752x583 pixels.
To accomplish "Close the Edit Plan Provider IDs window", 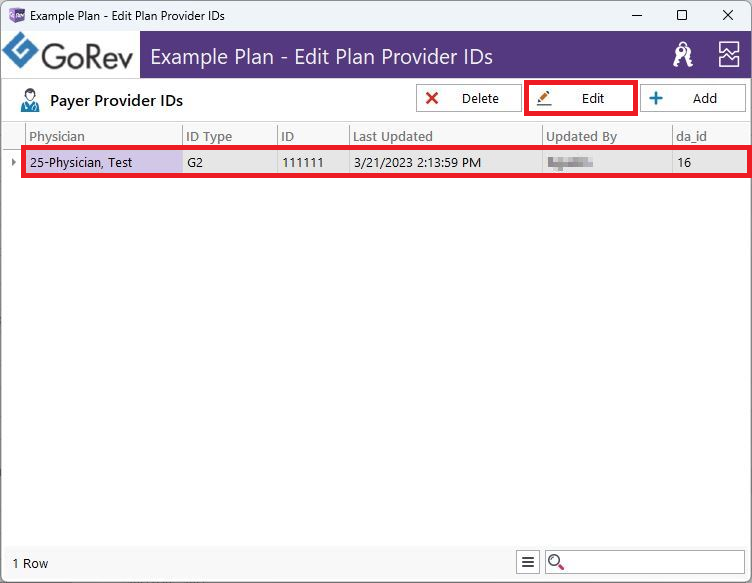I will [728, 15].
